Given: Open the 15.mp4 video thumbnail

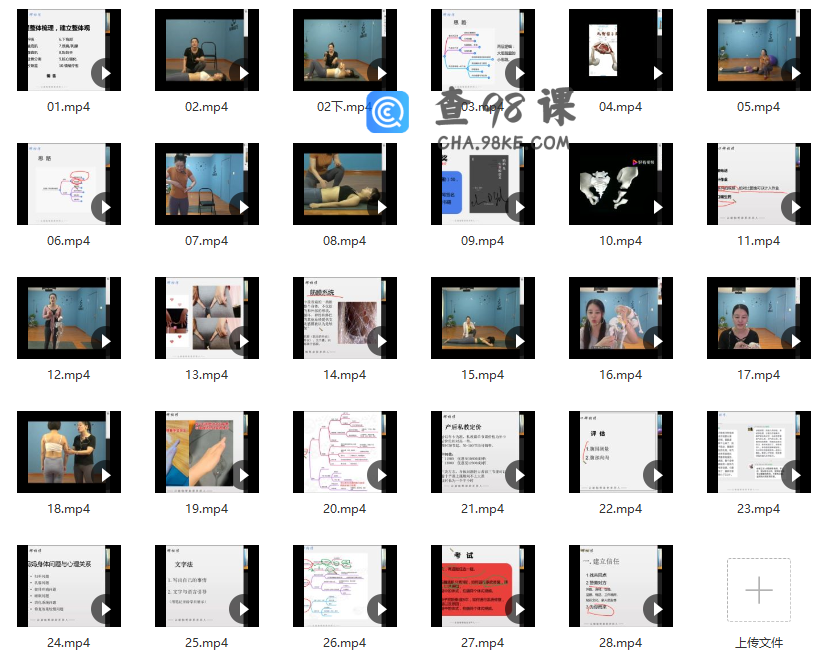Looking at the screenshot, I should (x=471, y=318).
